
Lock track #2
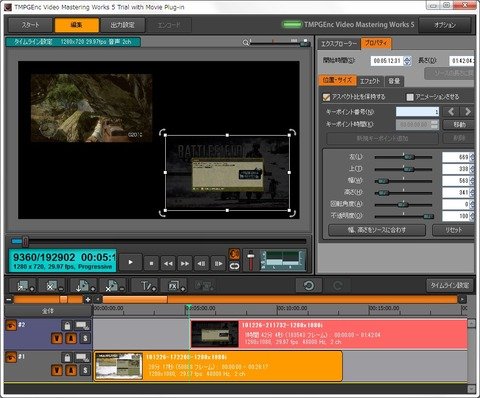point(67,325)
